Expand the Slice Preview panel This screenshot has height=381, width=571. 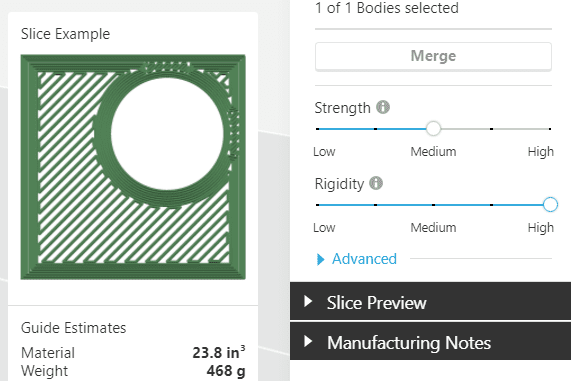(x=430, y=302)
